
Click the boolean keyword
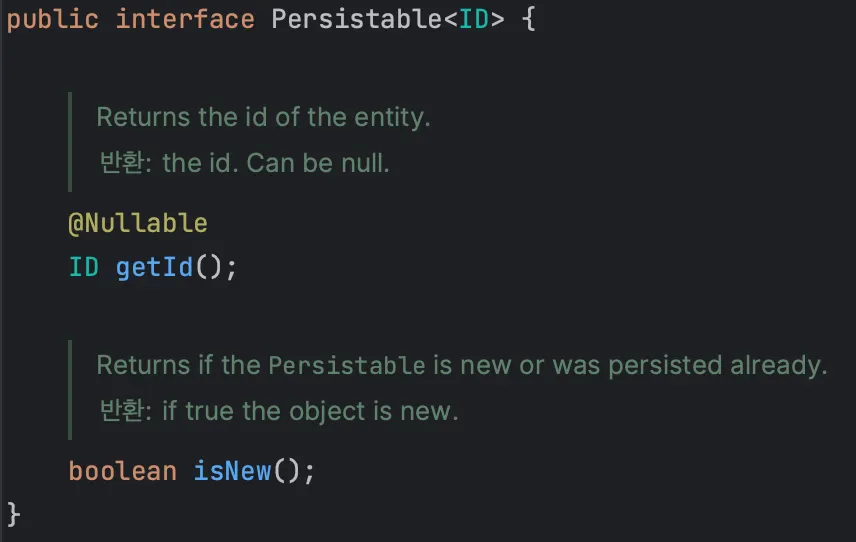(123, 471)
